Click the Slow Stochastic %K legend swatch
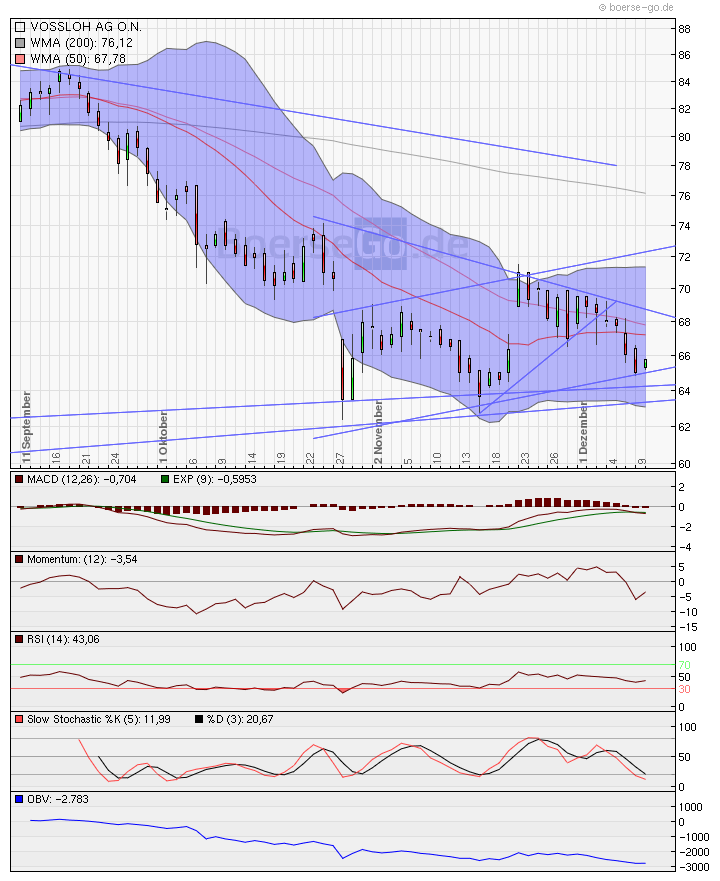720x881 pixels. tap(19, 719)
